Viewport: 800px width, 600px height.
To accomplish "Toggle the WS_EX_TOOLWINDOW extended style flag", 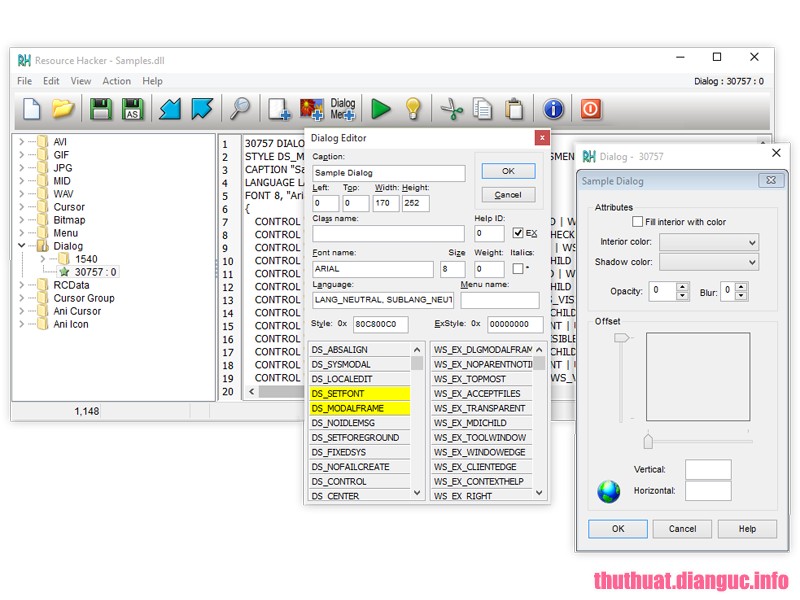I will [x=482, y=438].
